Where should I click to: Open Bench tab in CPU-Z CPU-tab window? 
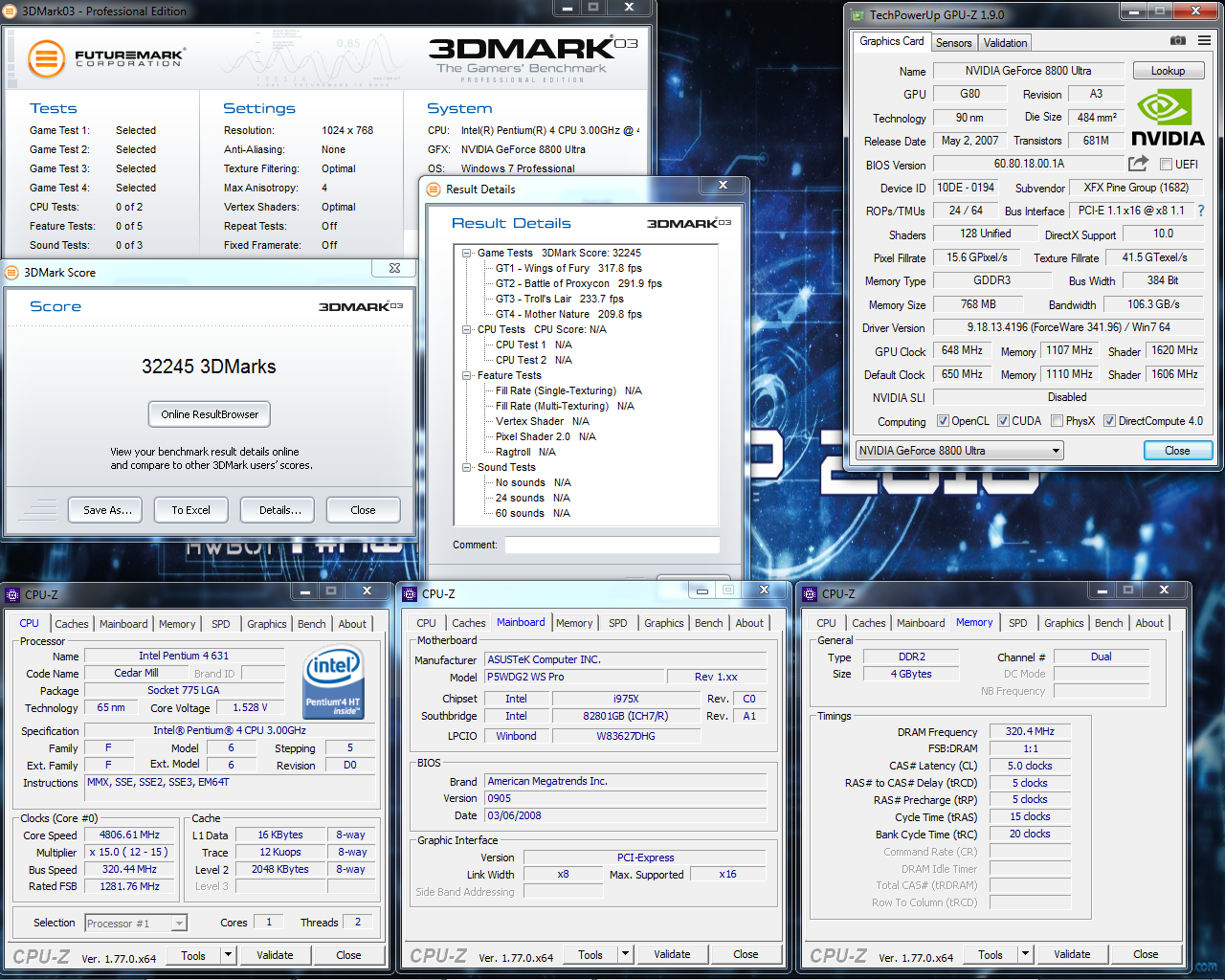312,624
